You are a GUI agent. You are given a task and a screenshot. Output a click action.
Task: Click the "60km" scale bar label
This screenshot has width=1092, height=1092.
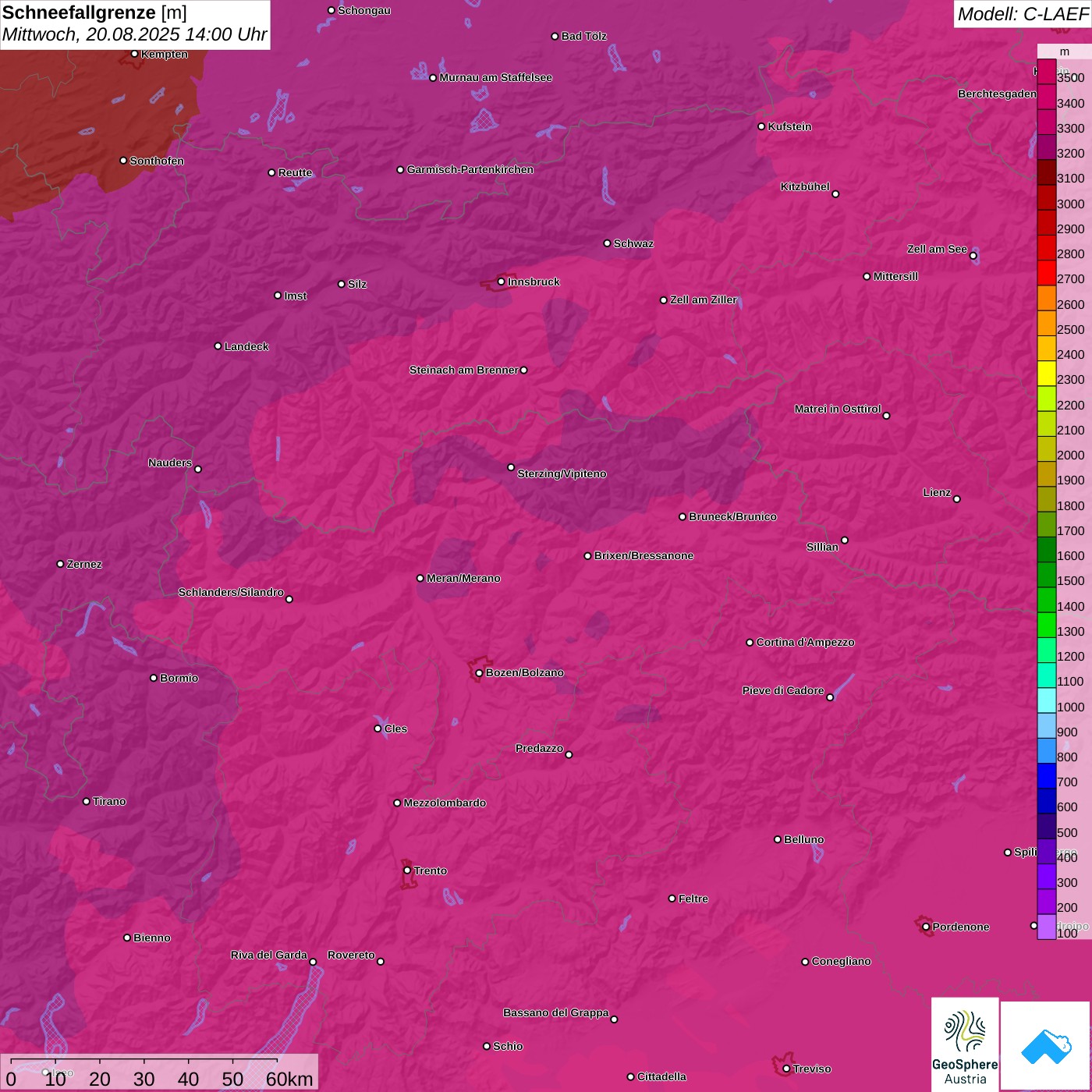[x=289, y=1079]
